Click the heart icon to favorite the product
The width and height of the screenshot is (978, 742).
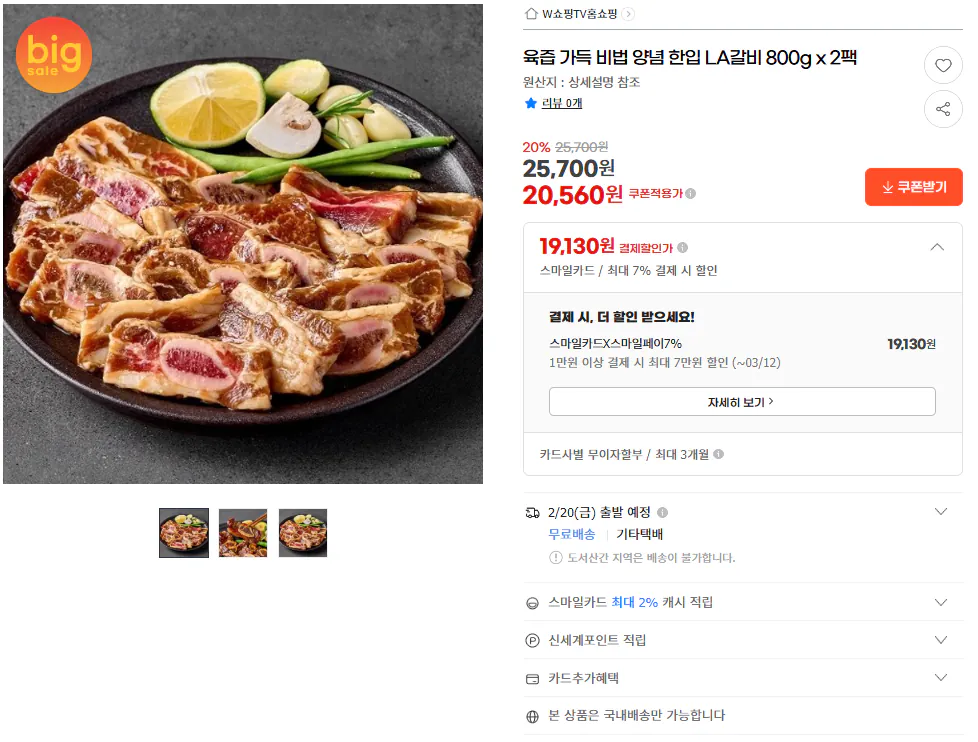click(942, 64)
